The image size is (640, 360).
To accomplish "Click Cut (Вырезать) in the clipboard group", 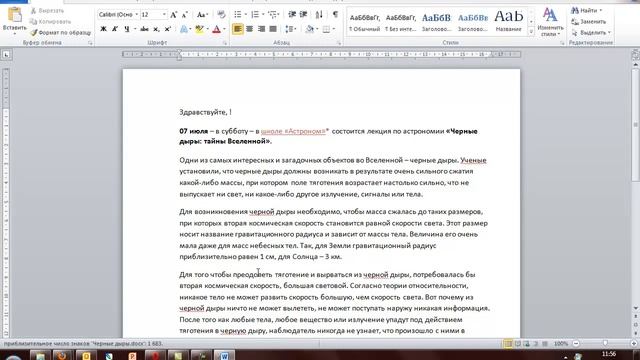I will click(47, 11).
